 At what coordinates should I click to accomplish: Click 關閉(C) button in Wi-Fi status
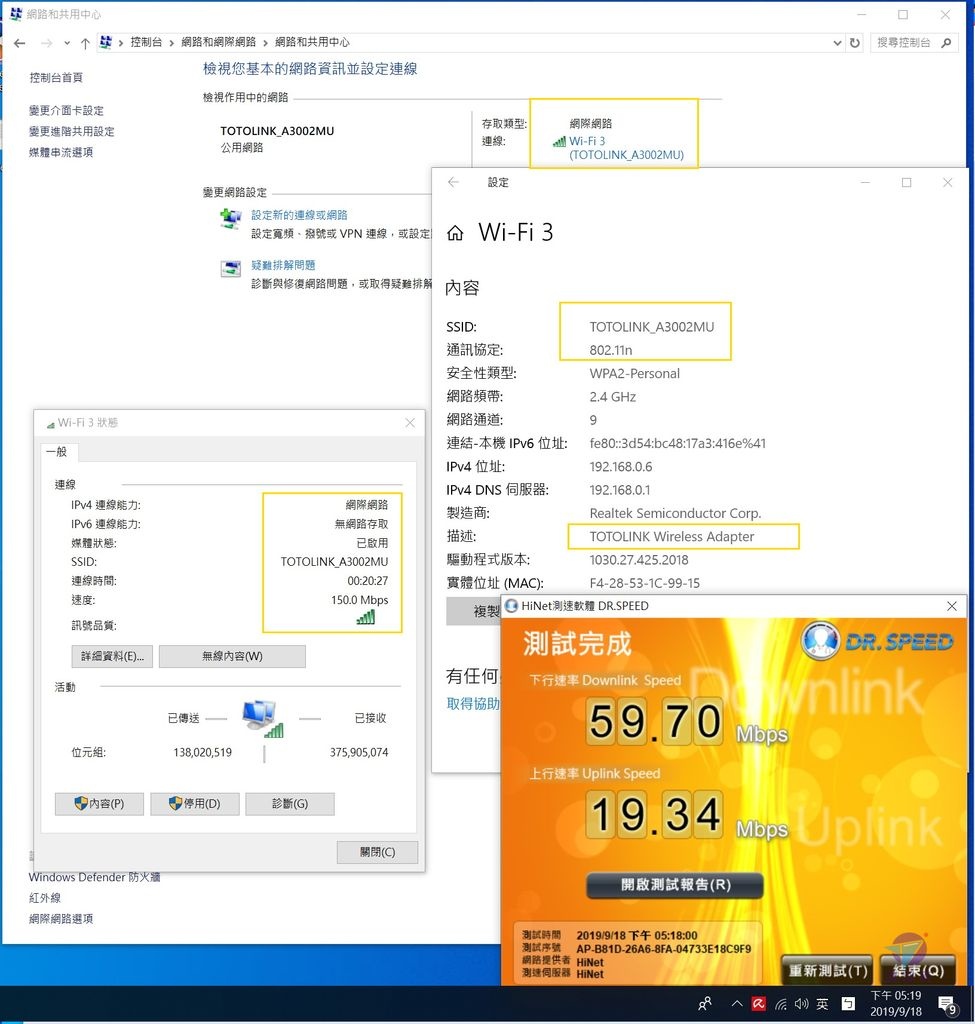tap(377, 852)
